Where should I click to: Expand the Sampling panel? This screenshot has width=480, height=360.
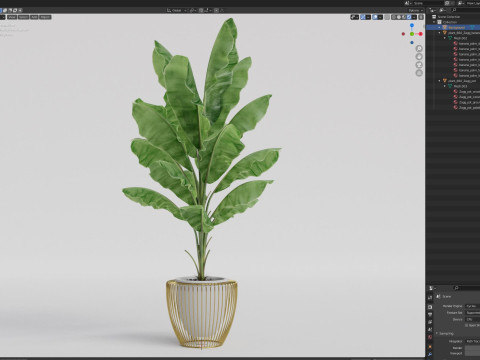point(445,333)
